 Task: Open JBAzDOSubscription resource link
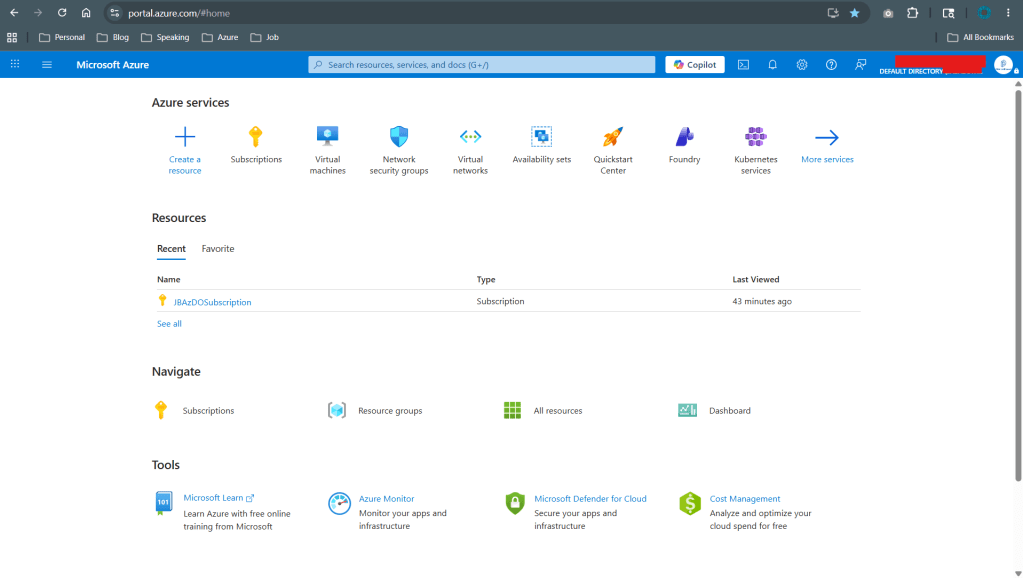coord(212,302)
